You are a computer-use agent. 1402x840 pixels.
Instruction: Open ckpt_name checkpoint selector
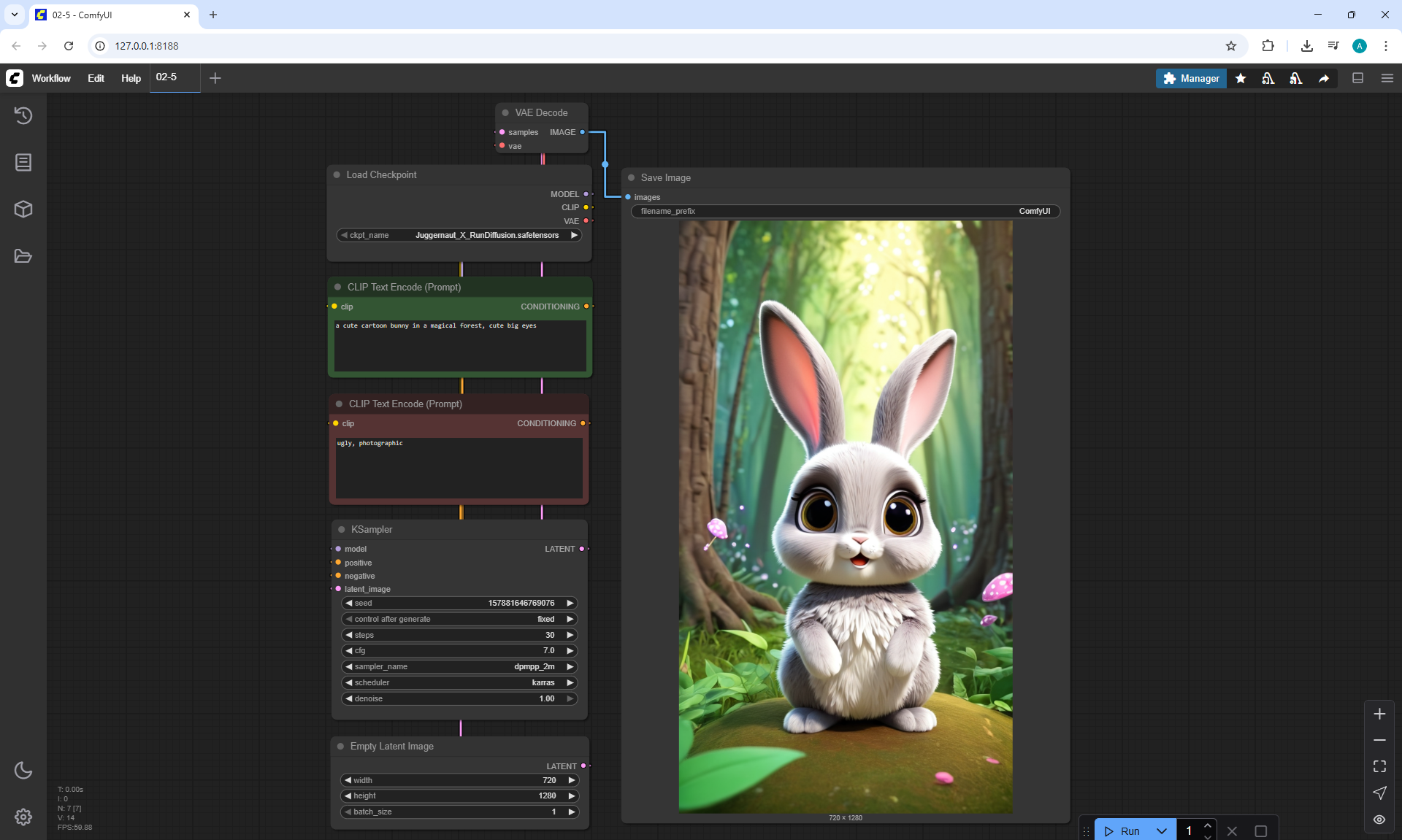[x=459, y=235]
